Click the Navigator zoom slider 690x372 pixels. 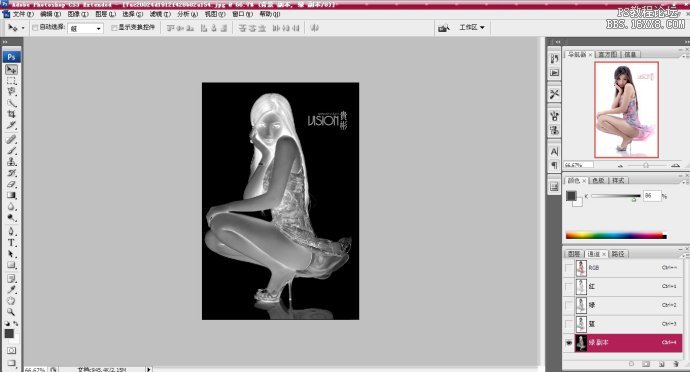pyautogui.click(x=646, y=165)
